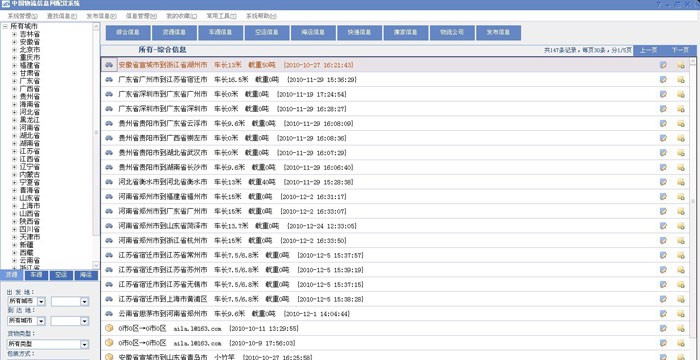Expand the 江苏省 tree node
Screen dimensions: 700x360
(15, 151)
